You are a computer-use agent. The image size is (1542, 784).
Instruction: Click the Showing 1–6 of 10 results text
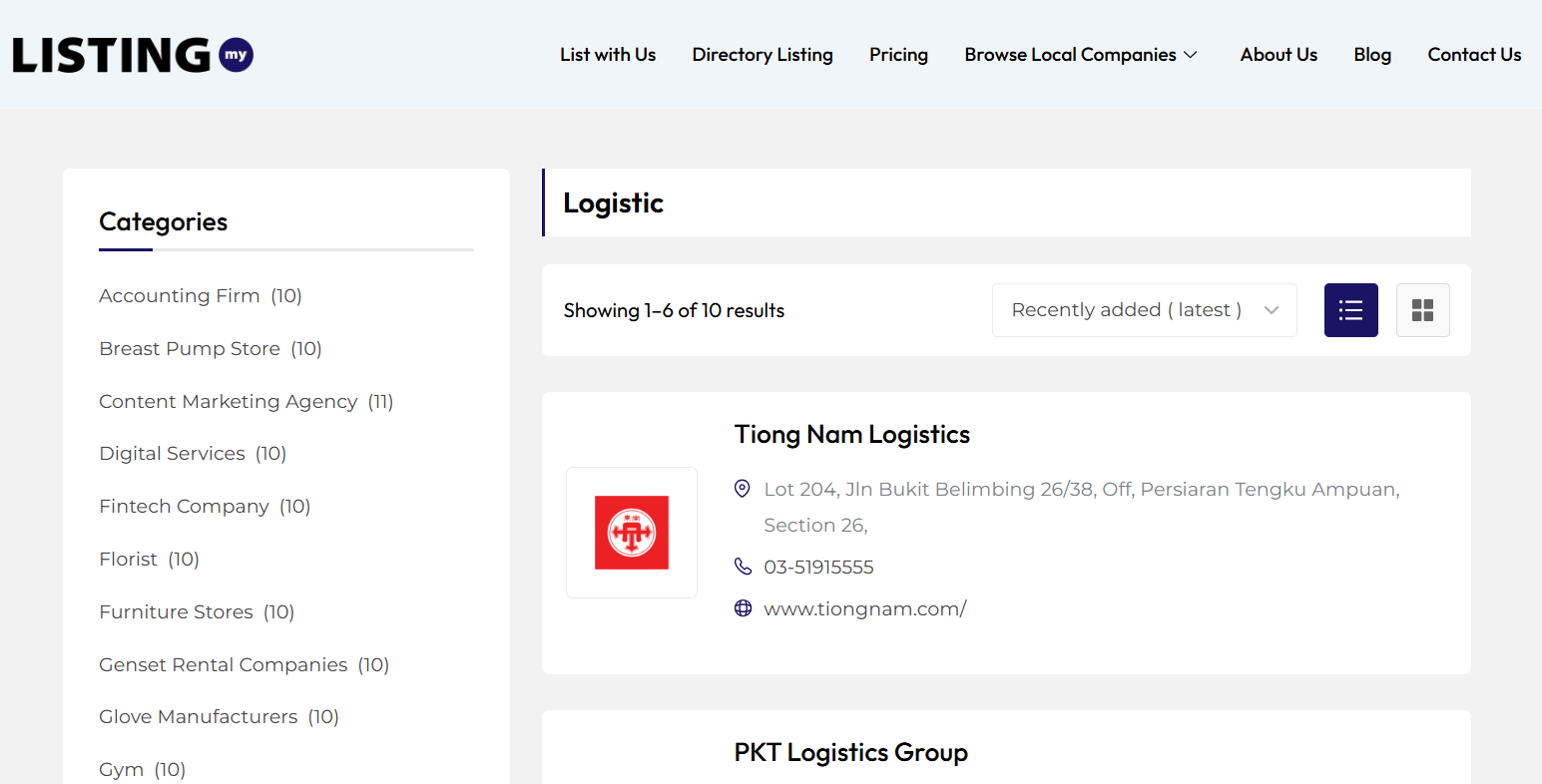(x=674, y=310)
